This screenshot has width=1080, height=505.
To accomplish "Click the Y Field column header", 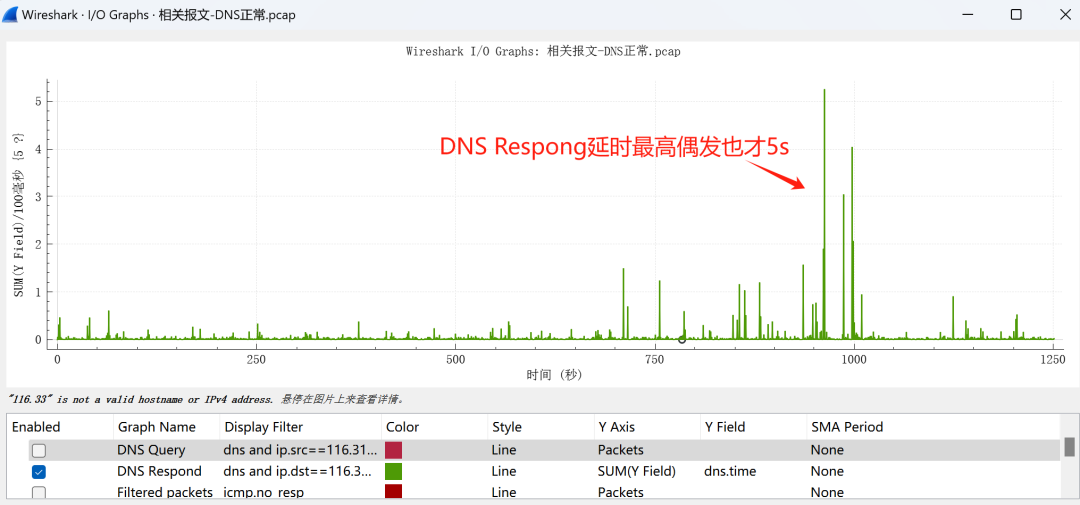I will point(724,426).
